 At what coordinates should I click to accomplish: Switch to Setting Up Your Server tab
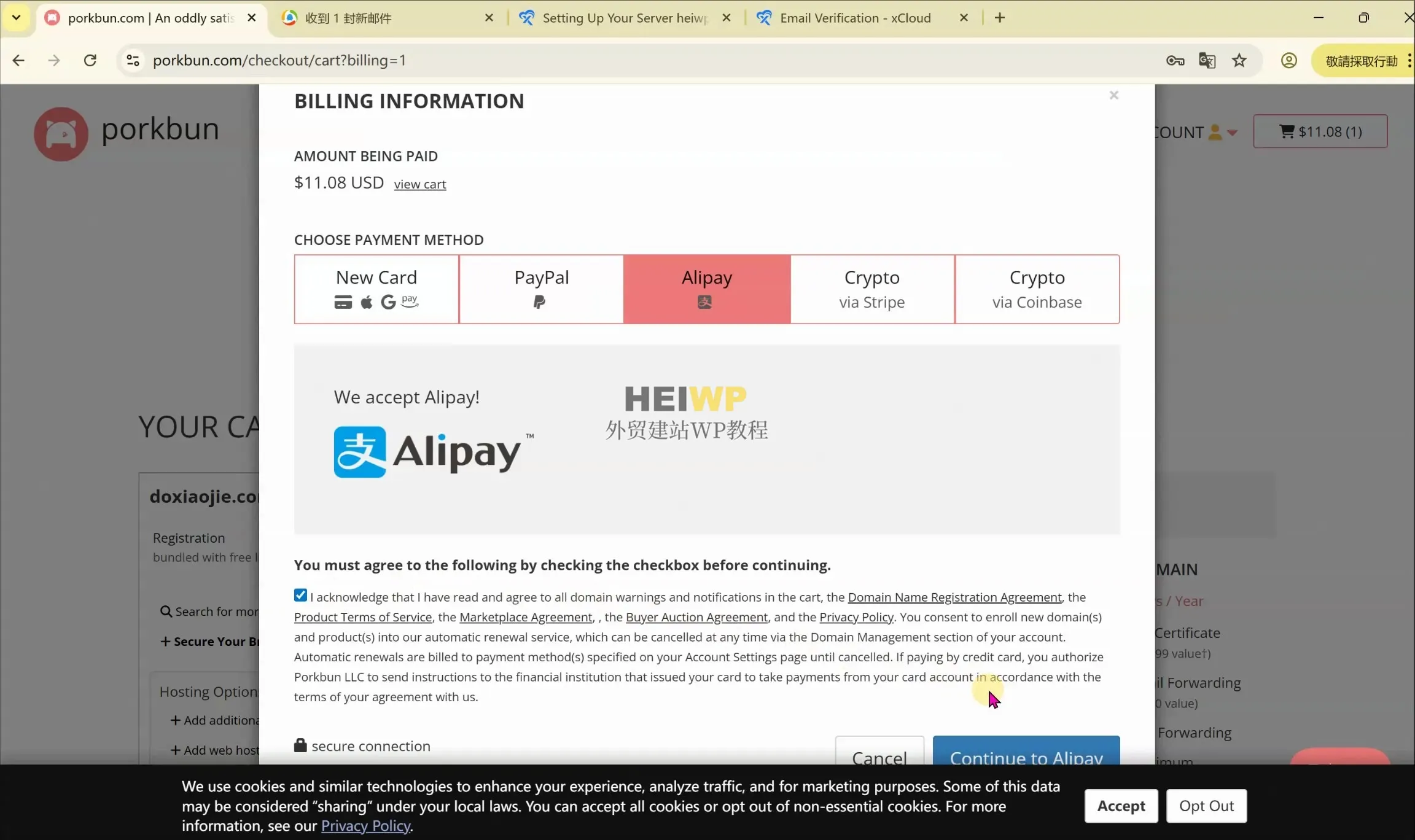[623, 18]
